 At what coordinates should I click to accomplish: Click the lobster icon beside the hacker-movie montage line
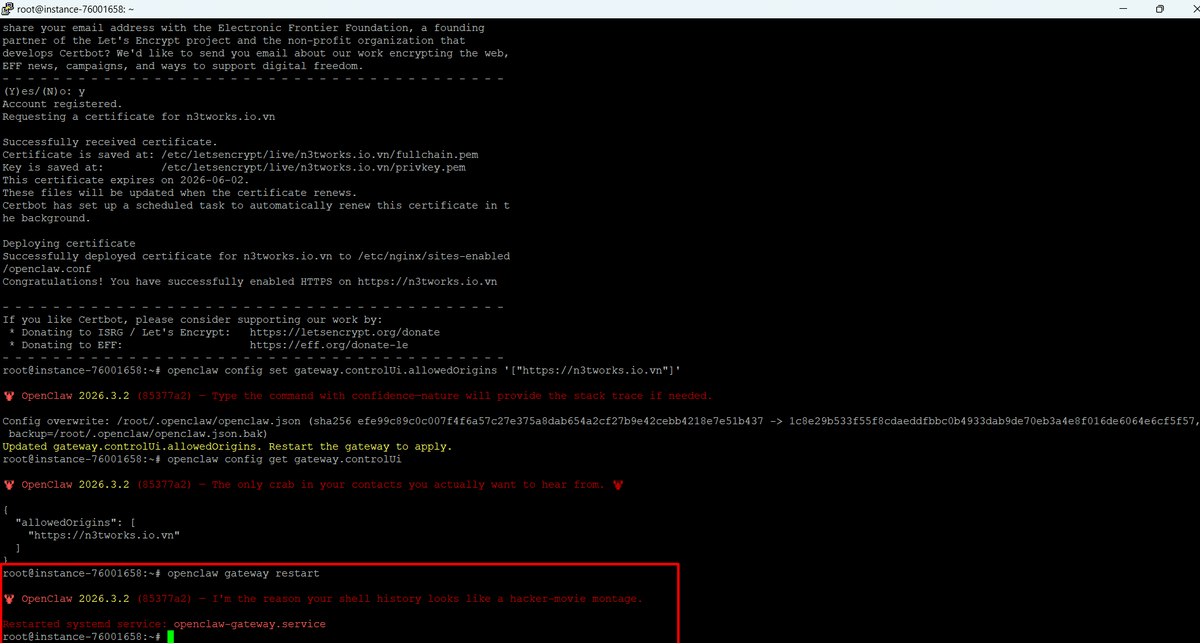pos(9,599)
